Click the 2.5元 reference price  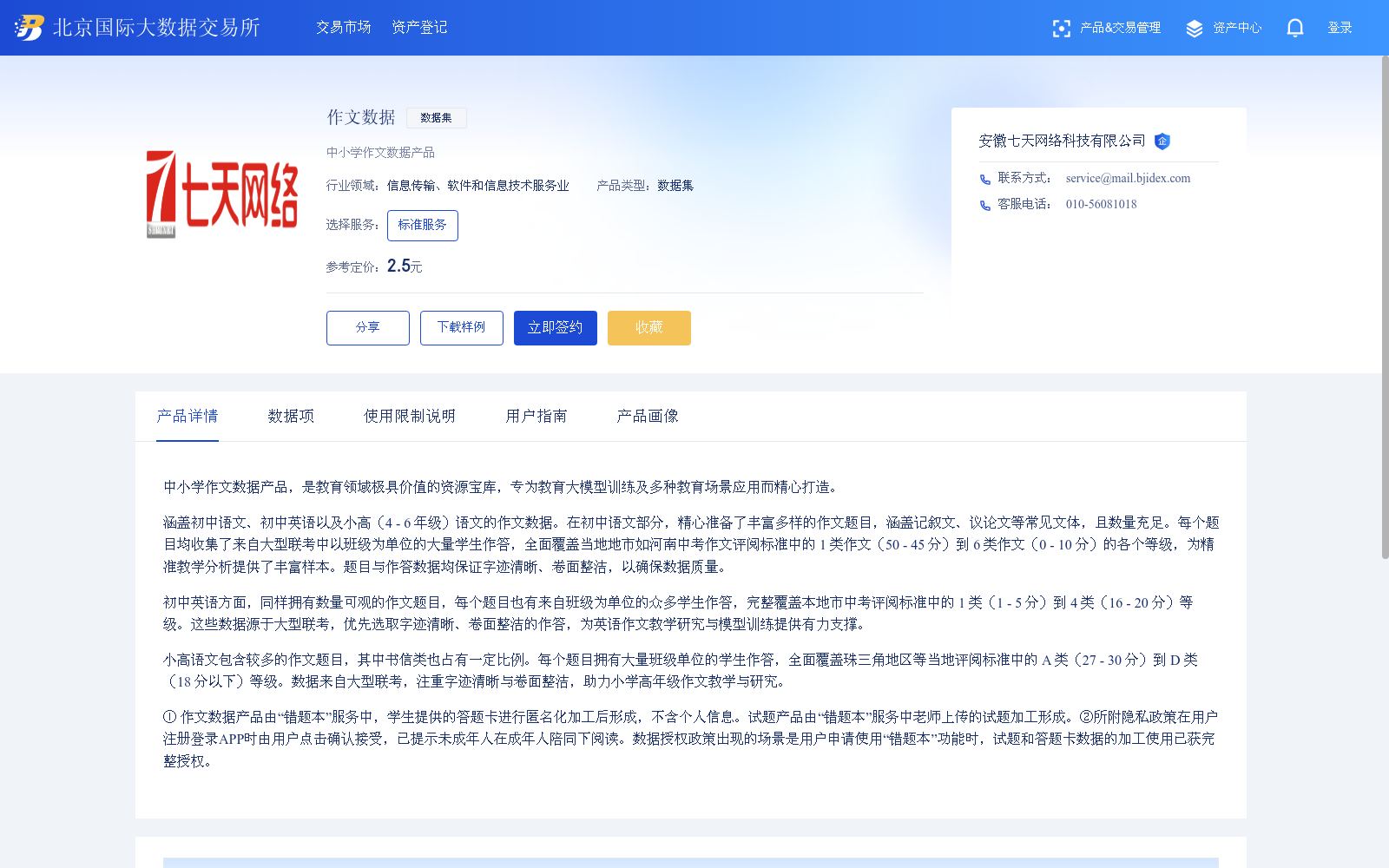[x=405, y=266]
